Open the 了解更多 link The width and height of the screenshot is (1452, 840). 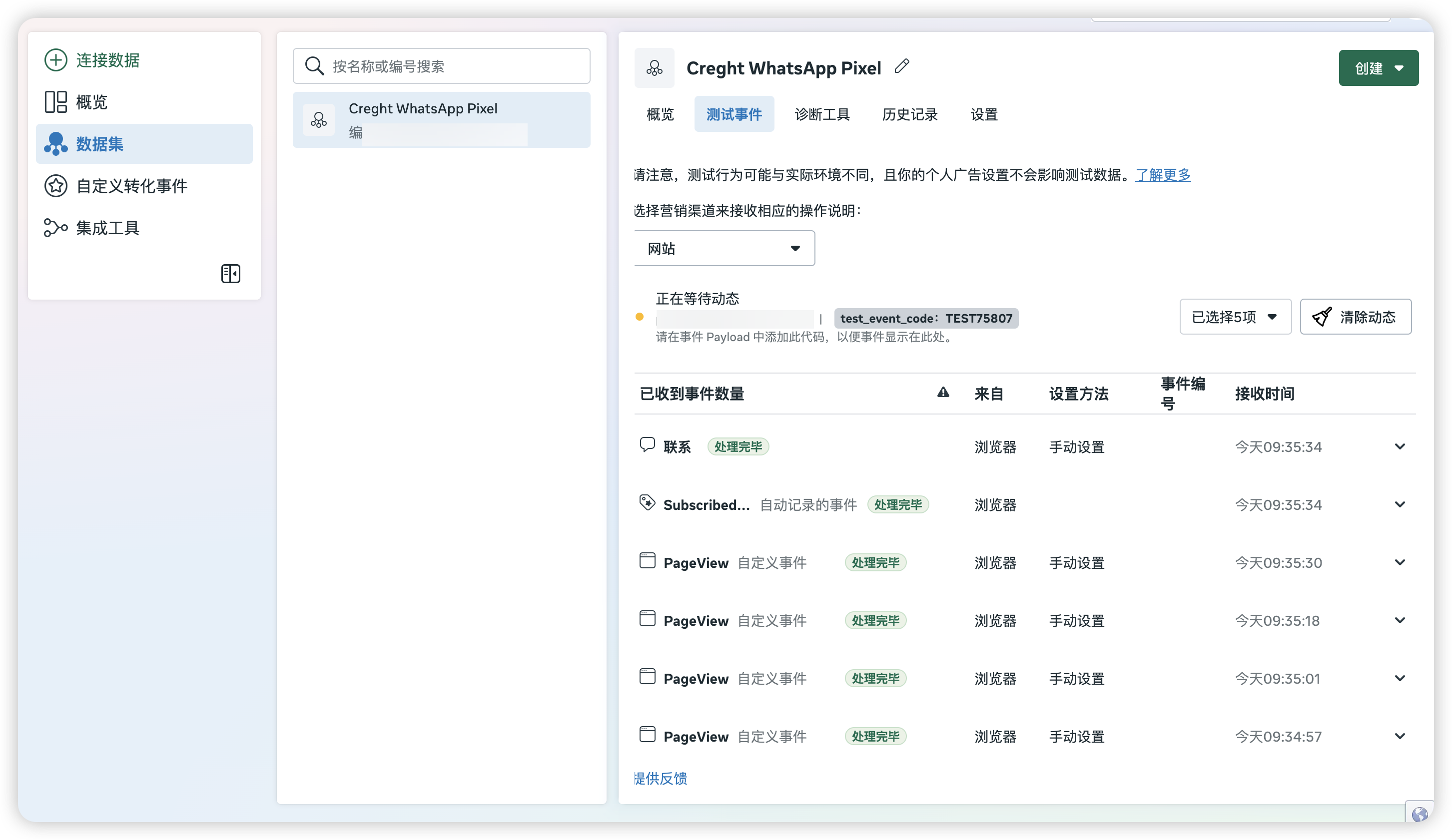1163,175
